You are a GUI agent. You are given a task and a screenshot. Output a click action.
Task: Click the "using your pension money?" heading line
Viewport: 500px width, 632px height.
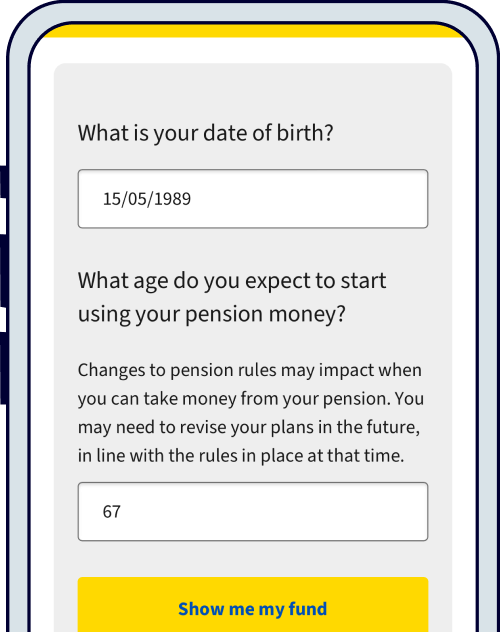pyautogui.click(x=212, y=314)
